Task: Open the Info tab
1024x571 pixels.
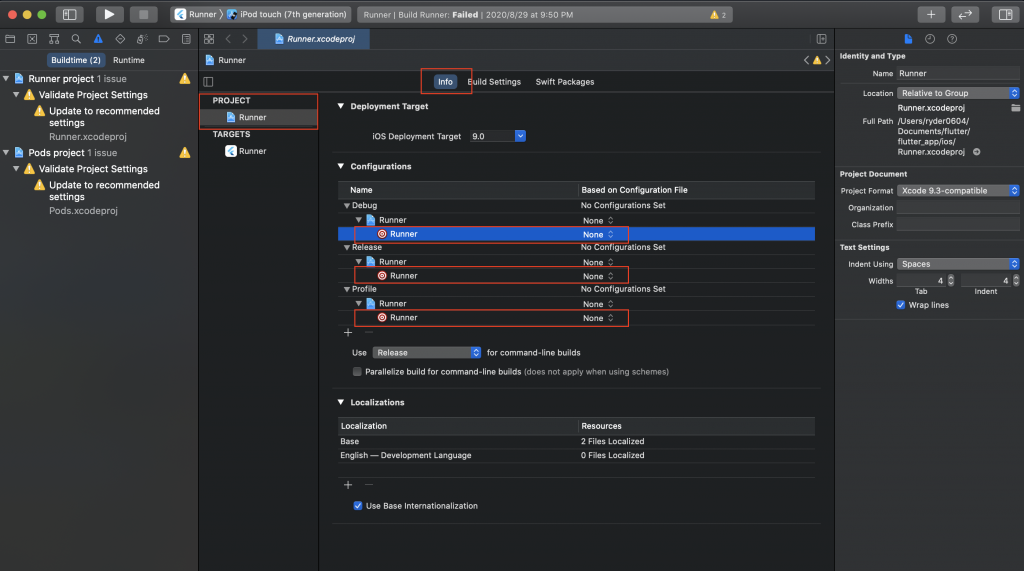Action: tap(445, 82)
